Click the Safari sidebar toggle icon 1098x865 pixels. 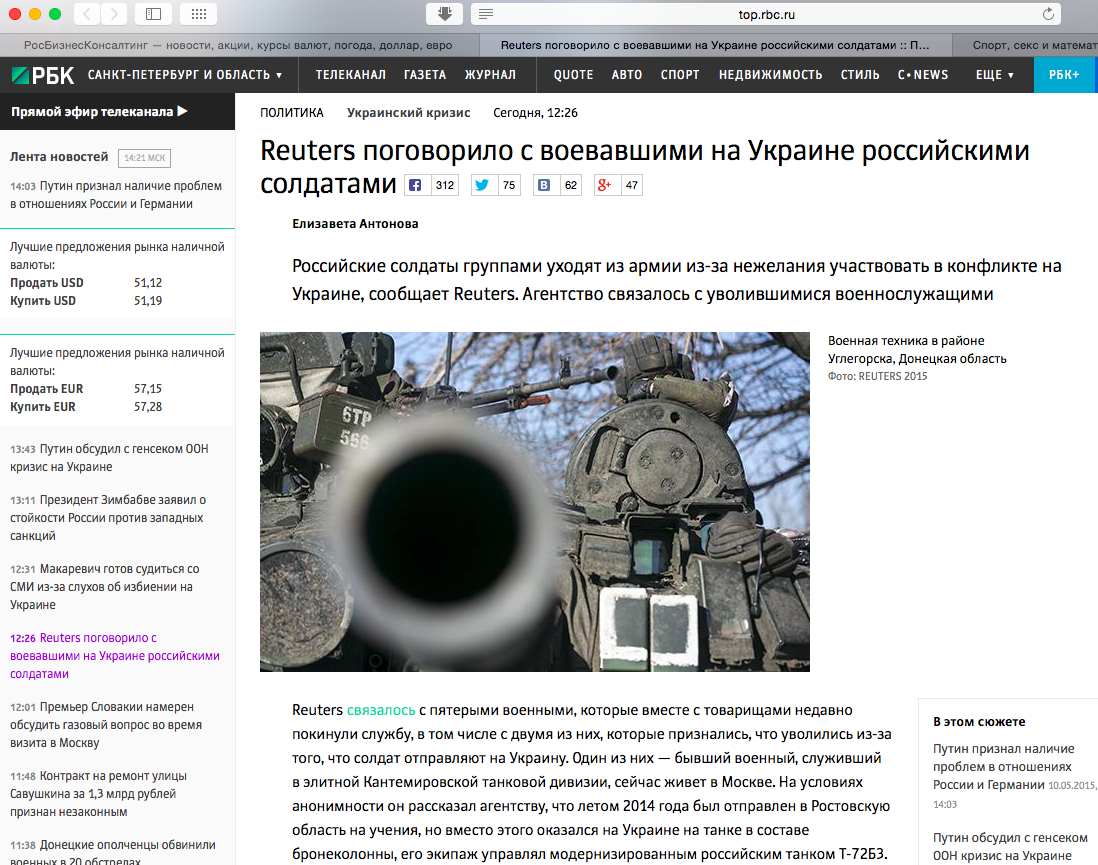click(153, 14)
